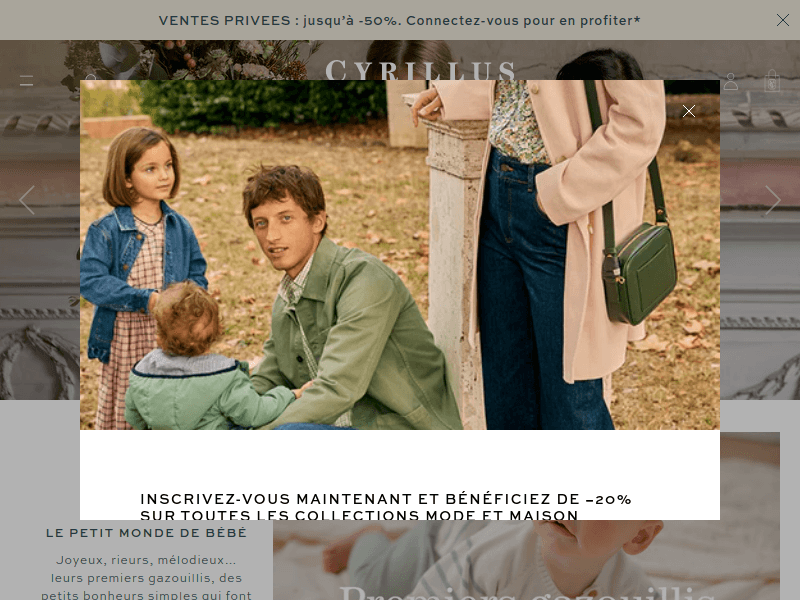Select the INSCRIVEZ-VOUS MAINTENANT heading

[x=386, y=499]
